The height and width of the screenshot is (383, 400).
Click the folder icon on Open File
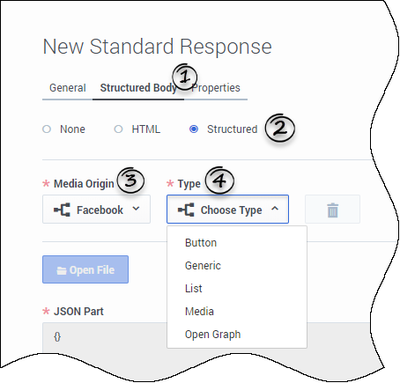pos(61,270)
